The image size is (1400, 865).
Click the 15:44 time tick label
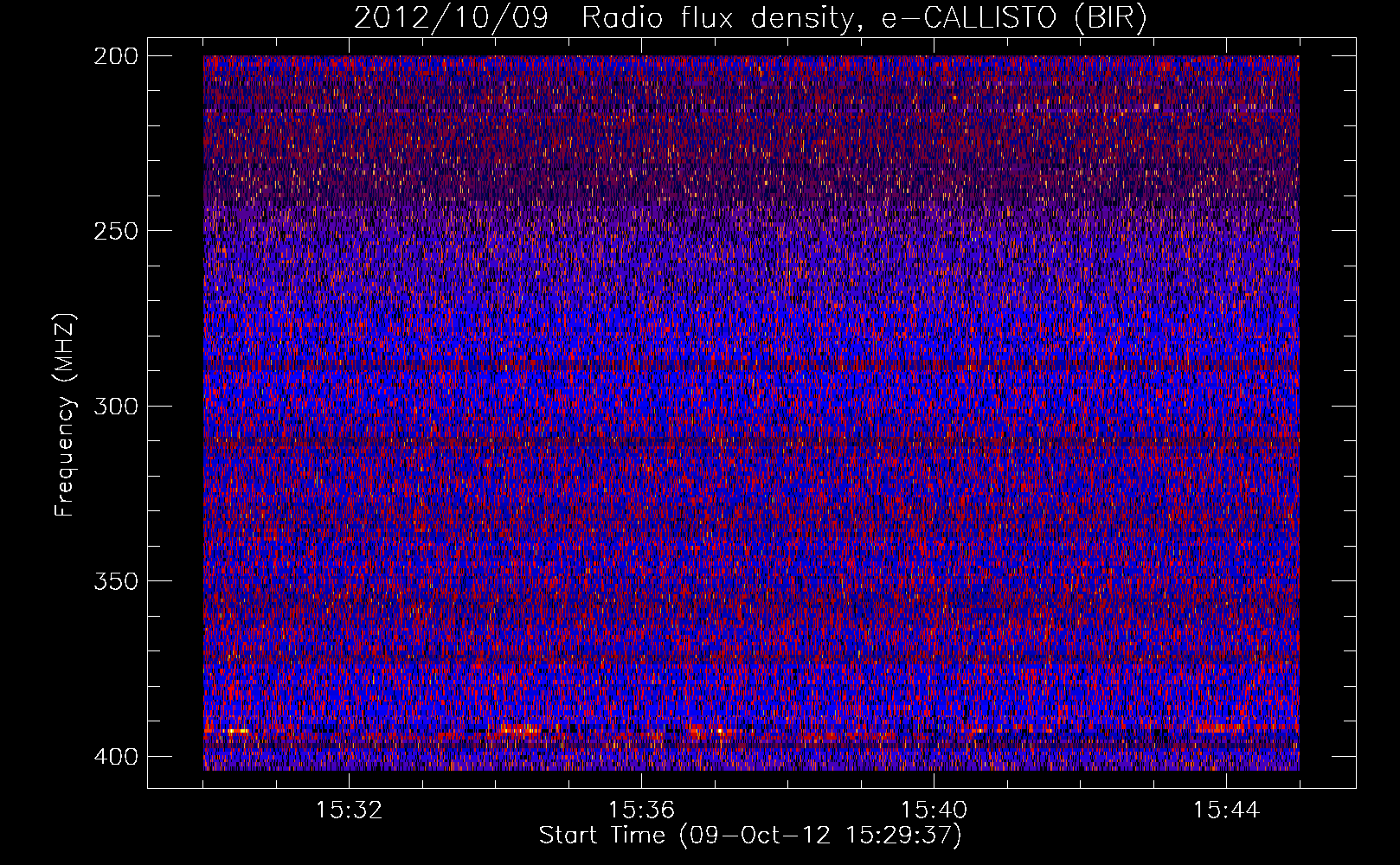click(1226, 811)
